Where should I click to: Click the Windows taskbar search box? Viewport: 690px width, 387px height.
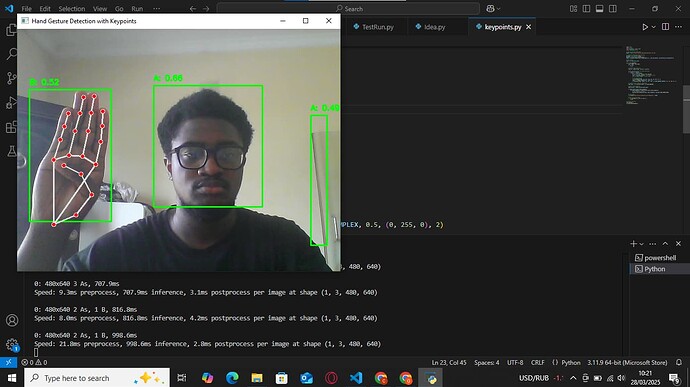[97, 378]
